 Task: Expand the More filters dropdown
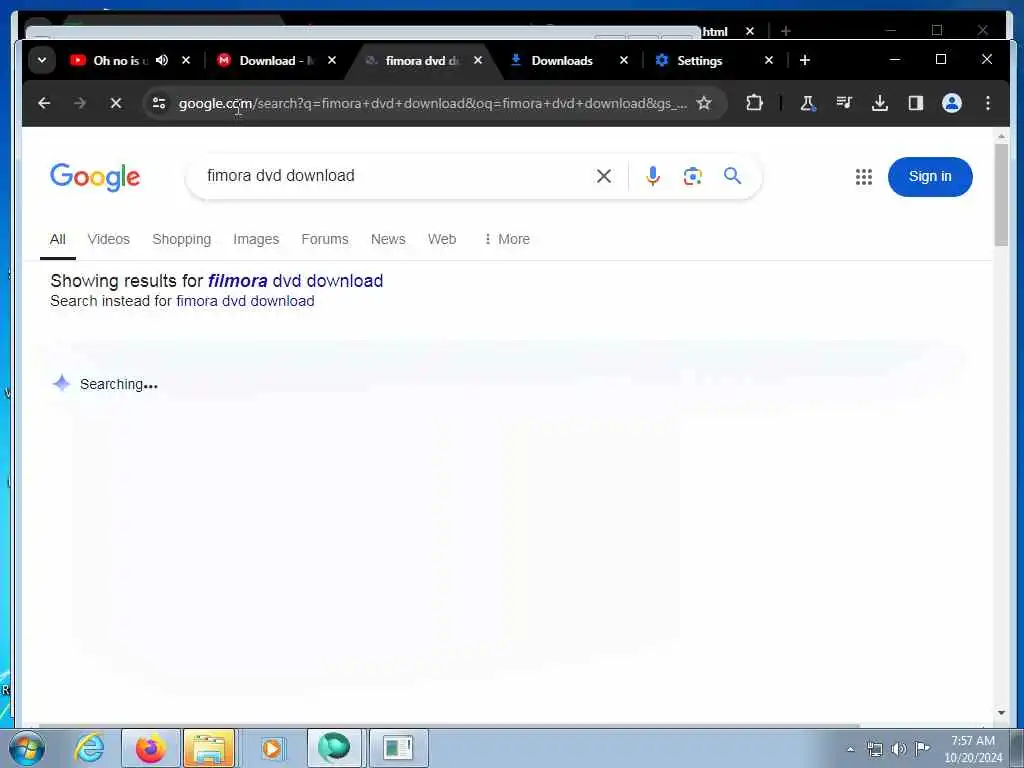507,239
